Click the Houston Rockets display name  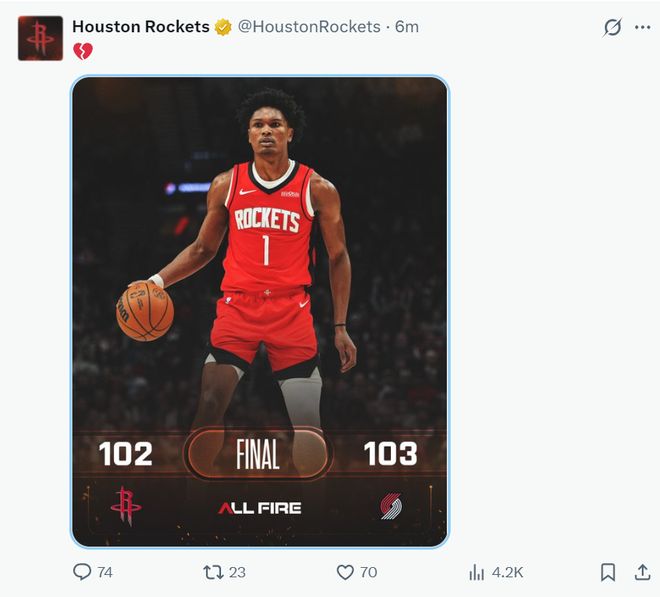(140, 27)
